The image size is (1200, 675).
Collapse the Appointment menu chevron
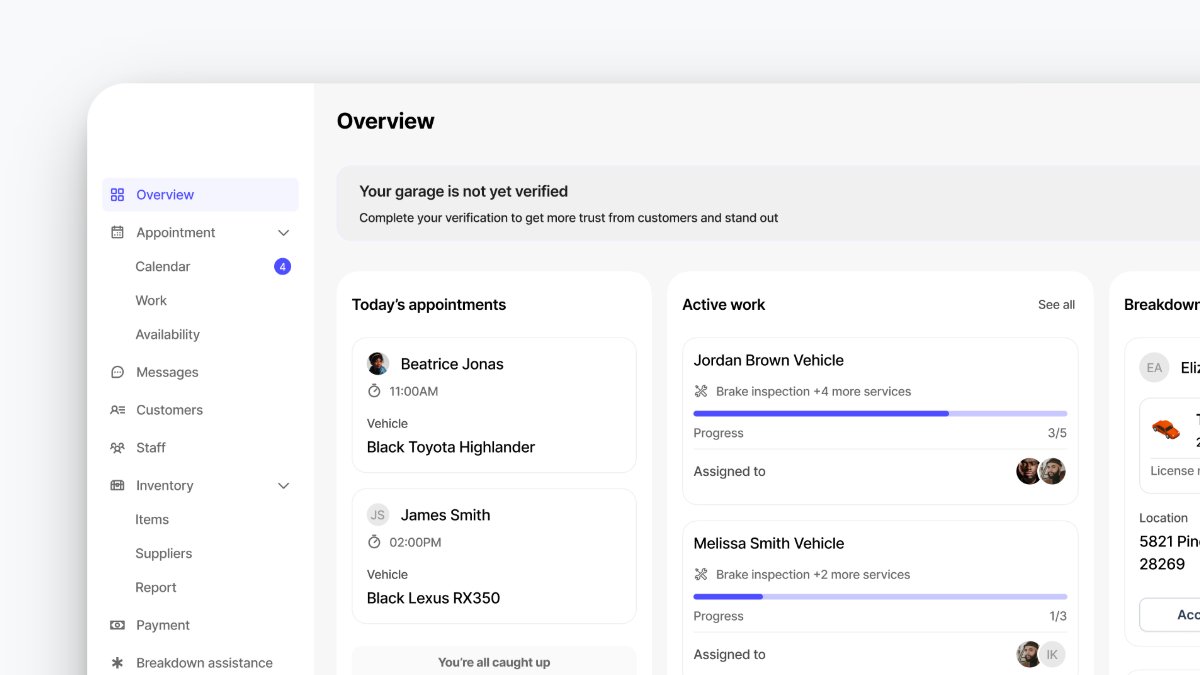point(283,233)
